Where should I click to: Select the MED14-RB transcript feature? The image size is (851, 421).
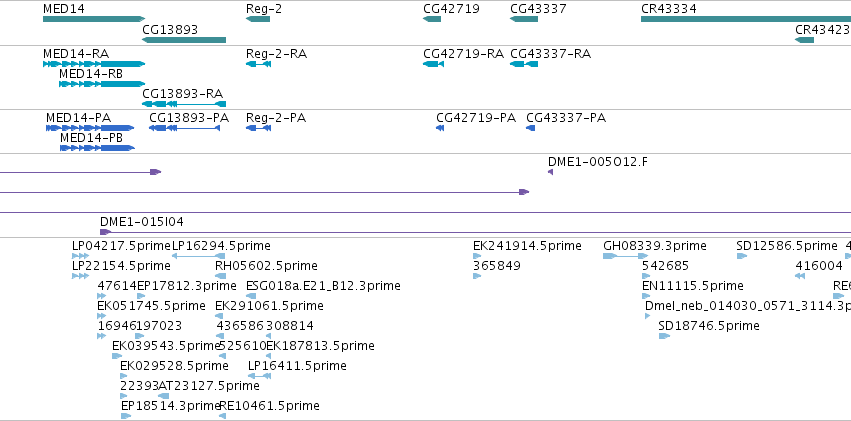[102, 84]
